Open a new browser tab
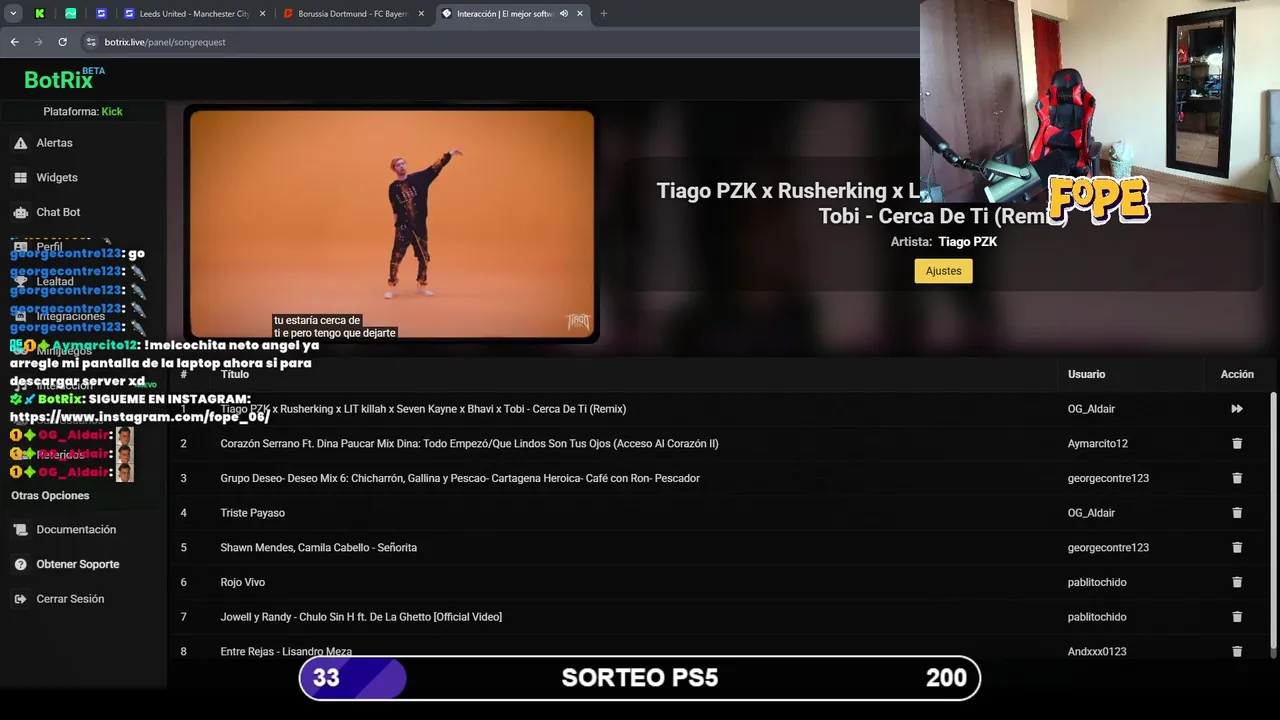The height and width of the screenshot is (720, 1280). coord(604,14)
